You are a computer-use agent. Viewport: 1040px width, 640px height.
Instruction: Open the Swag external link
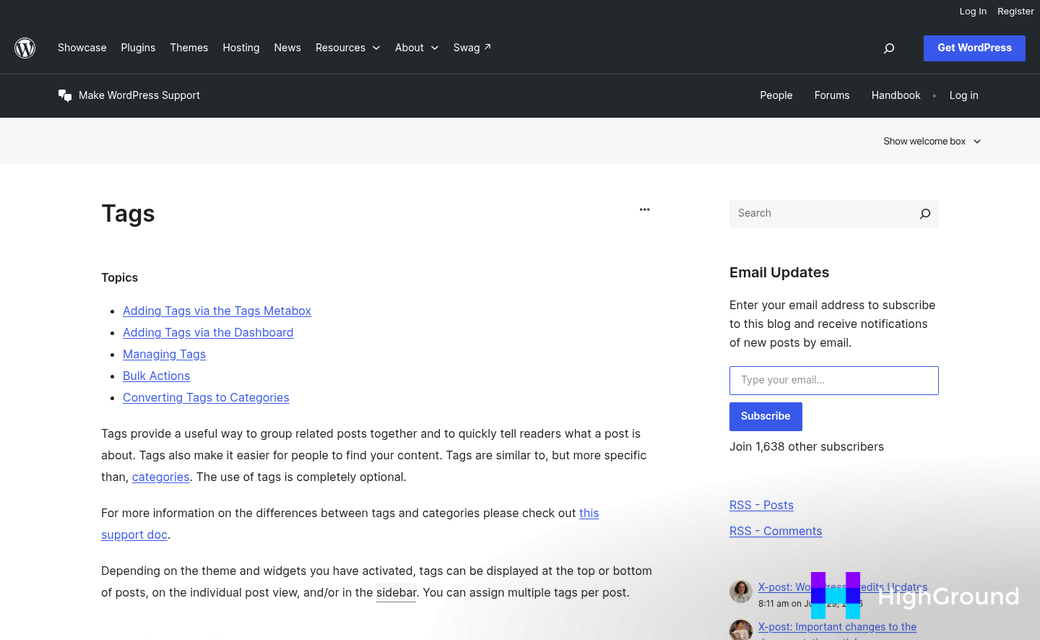472,48
